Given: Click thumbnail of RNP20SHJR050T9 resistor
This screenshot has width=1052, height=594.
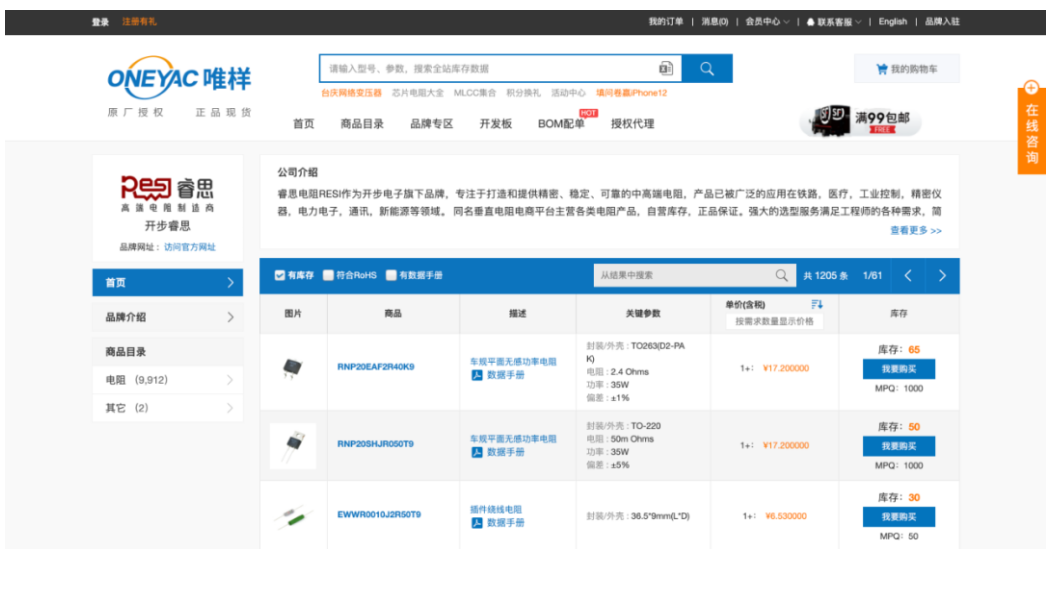Looking at the screenshot, I should (293, 445).
